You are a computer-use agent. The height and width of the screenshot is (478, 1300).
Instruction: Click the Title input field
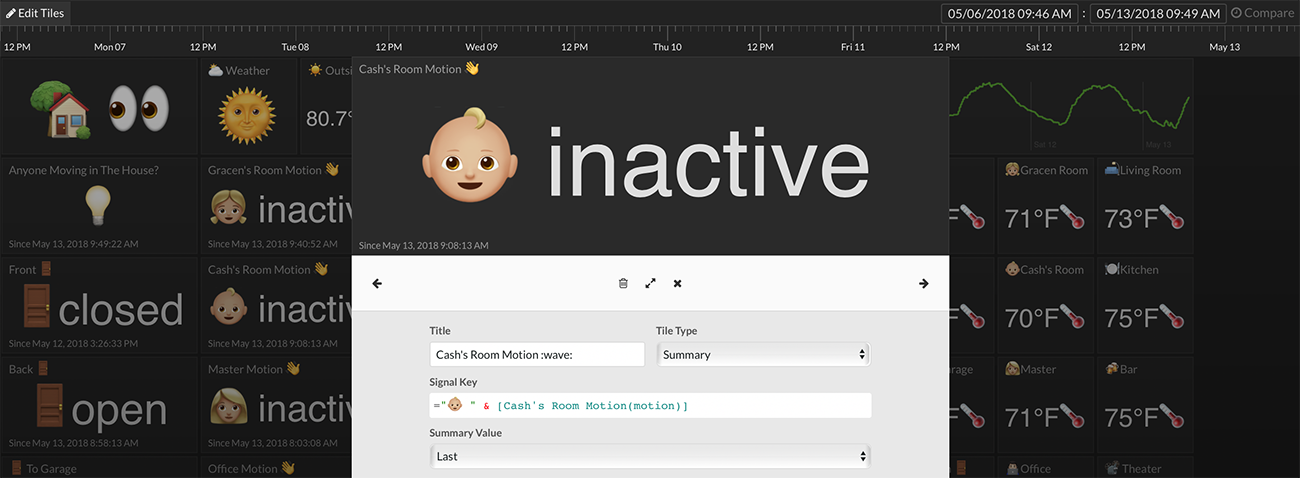click(537, 355)
